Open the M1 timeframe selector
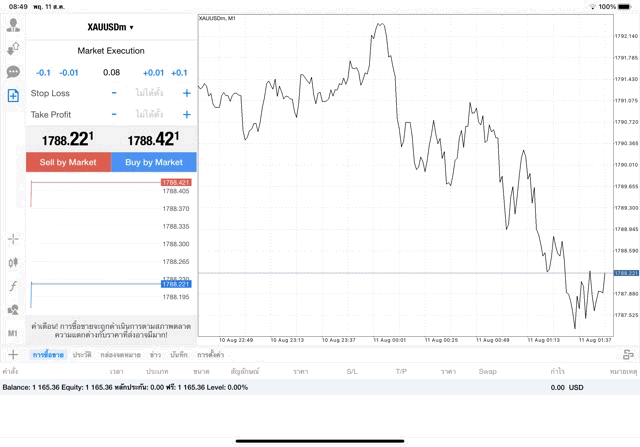The width and height of the screenshot is (640, 447). pos(13,333)
